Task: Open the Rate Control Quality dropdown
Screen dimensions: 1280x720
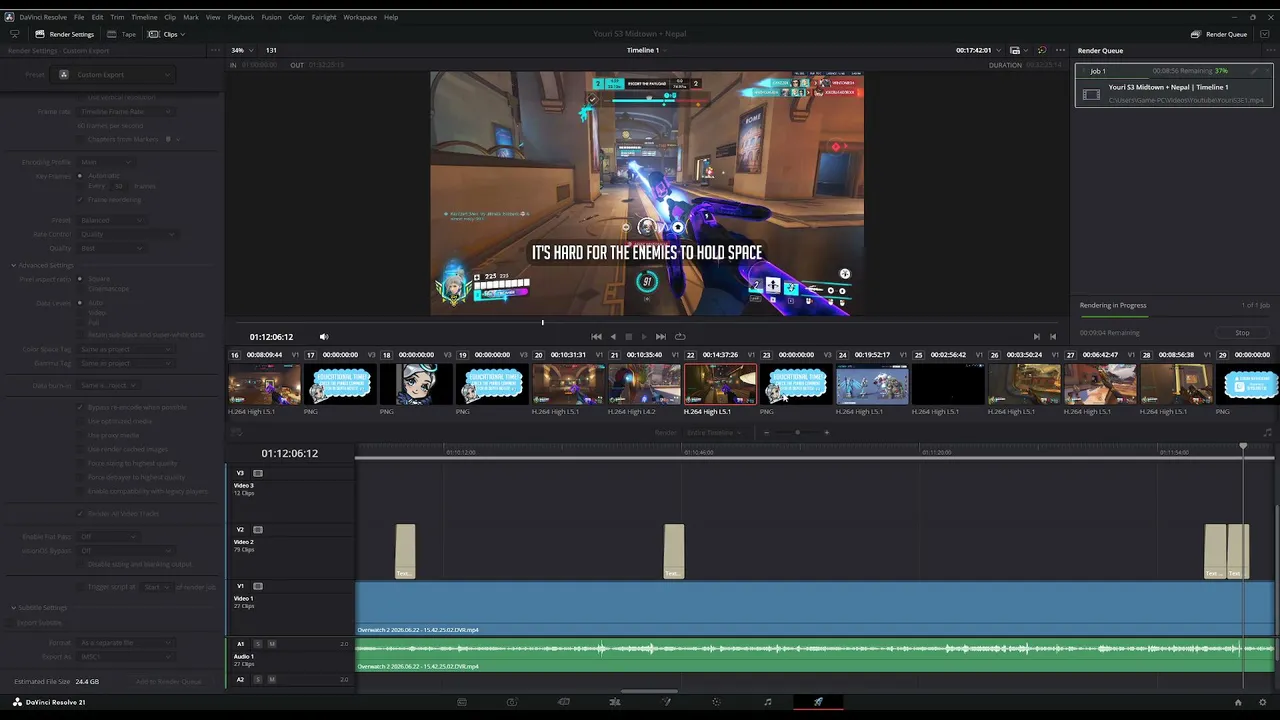Action: (126, 234)
